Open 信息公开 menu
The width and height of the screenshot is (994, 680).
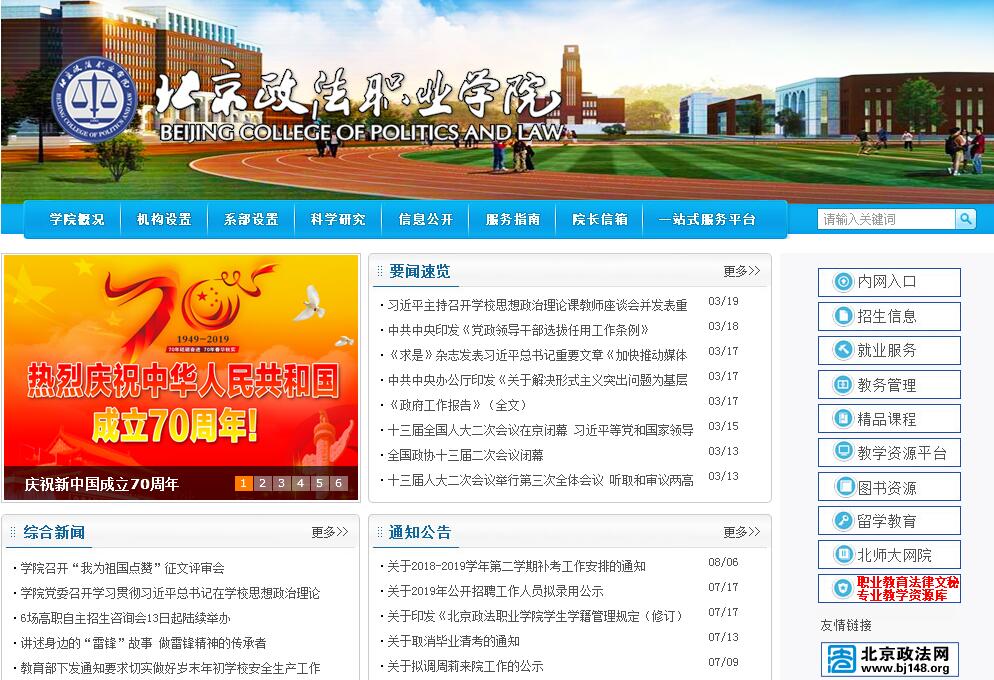(425, 219)
